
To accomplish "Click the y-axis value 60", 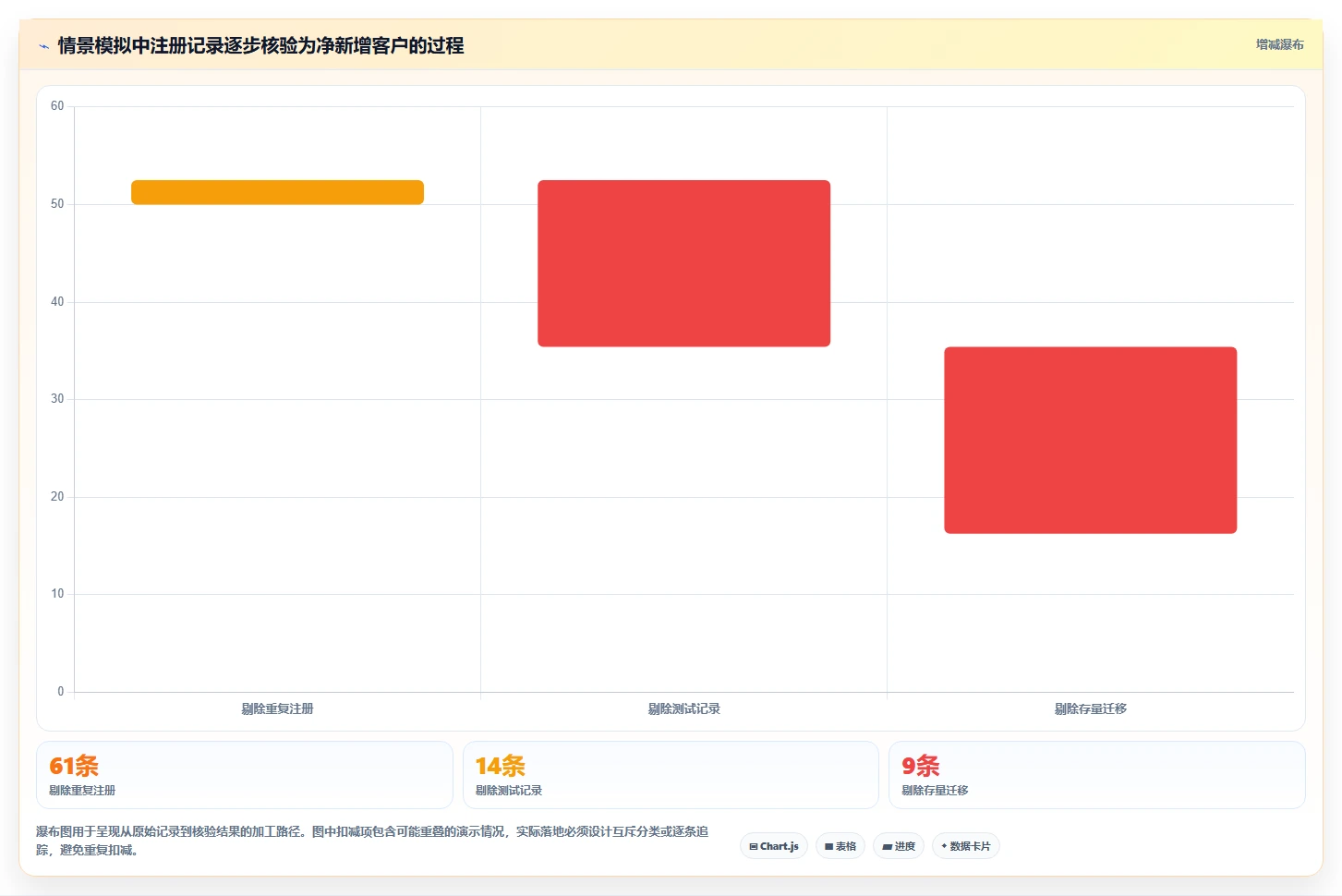I will tap(57, 106).
